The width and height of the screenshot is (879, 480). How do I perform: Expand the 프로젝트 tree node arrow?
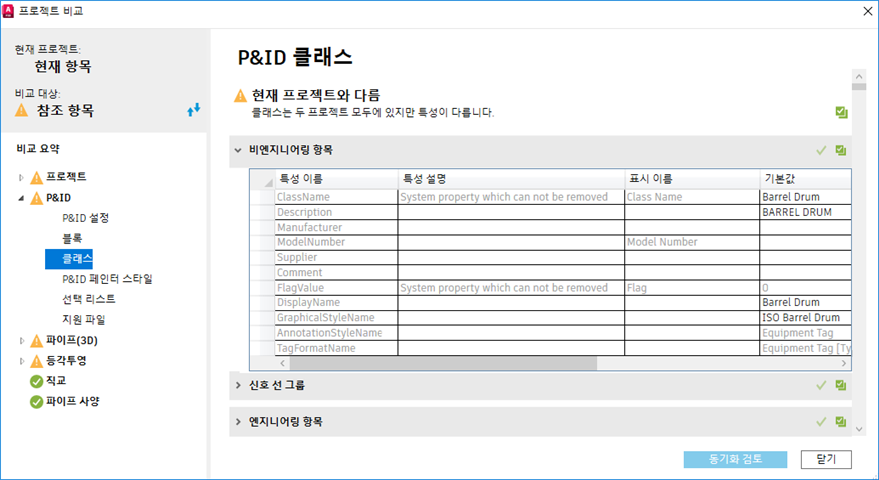[21, 178]
